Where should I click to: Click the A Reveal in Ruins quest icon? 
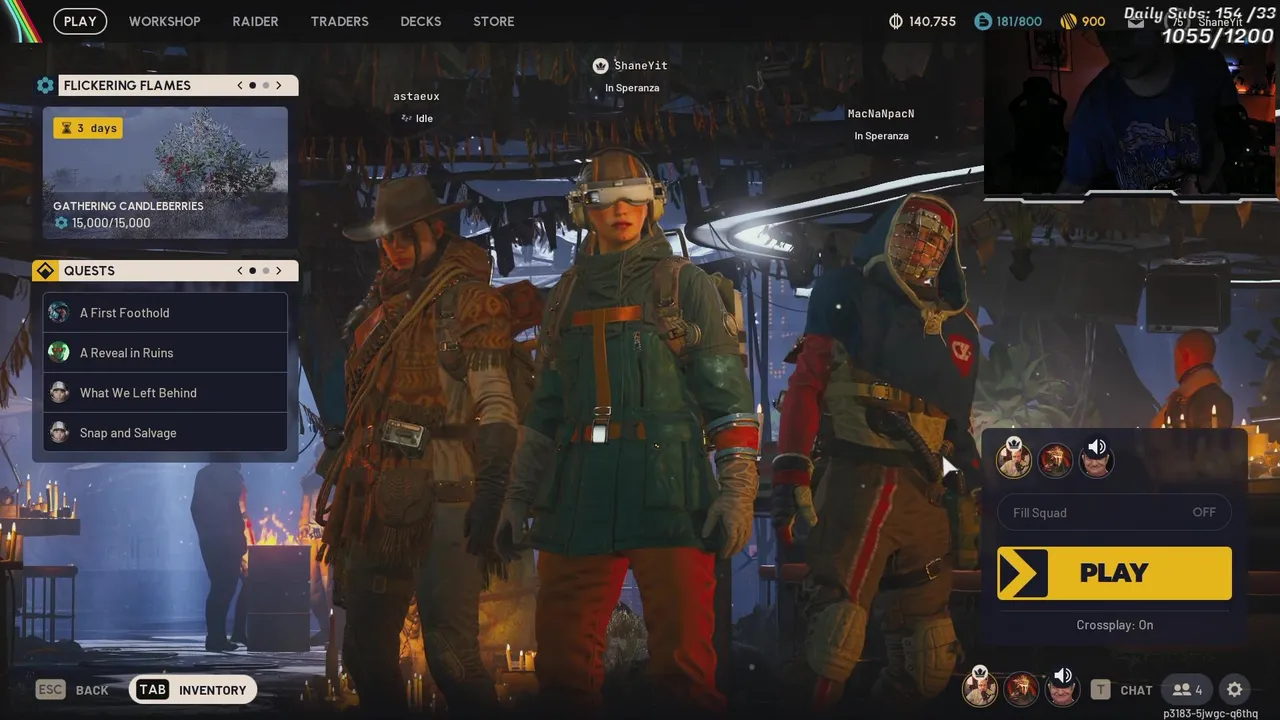(x=59, y=352)
